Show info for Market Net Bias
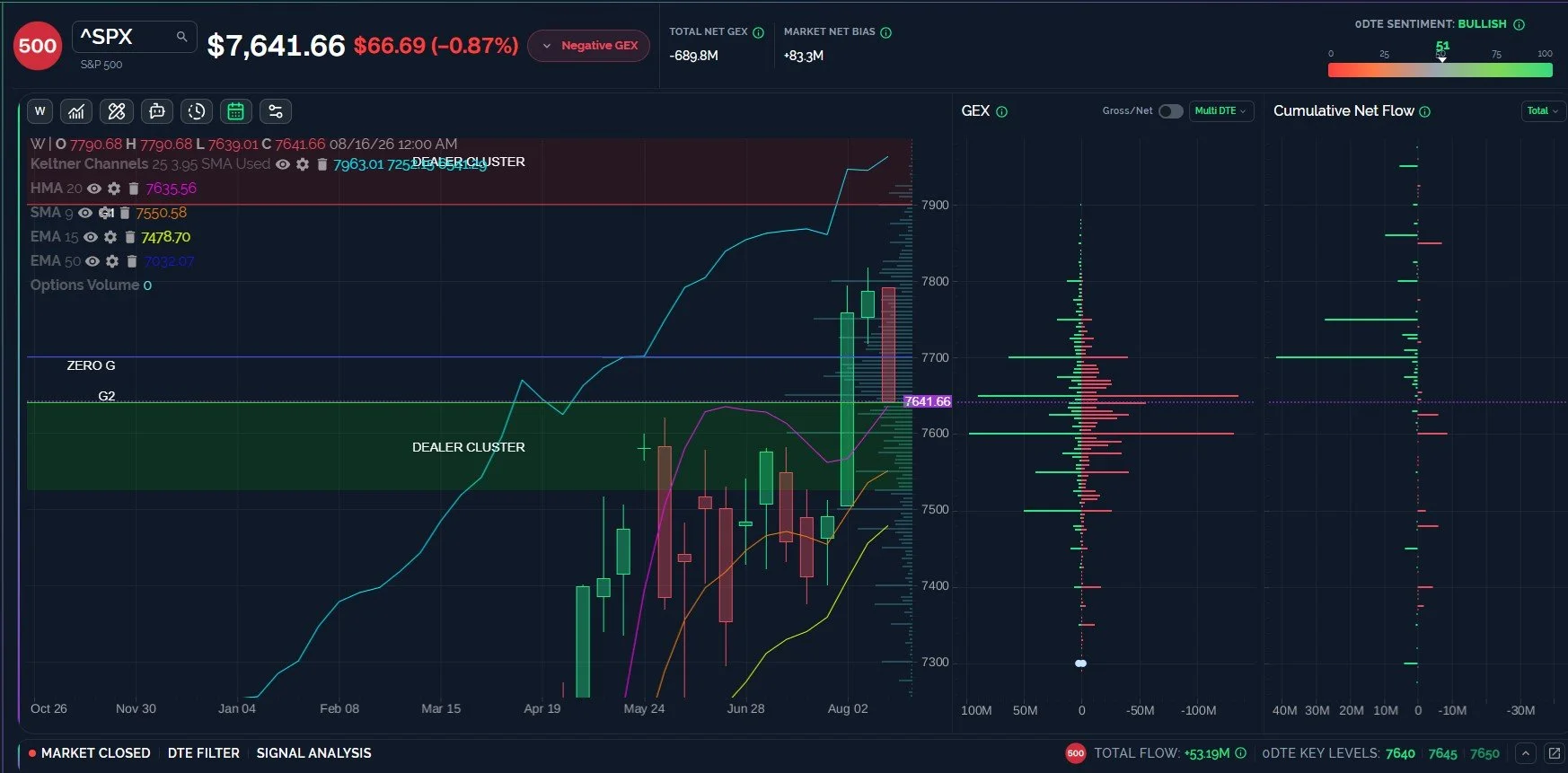The height and width of the screenshot is (773, 1568). tap(886, 32)
